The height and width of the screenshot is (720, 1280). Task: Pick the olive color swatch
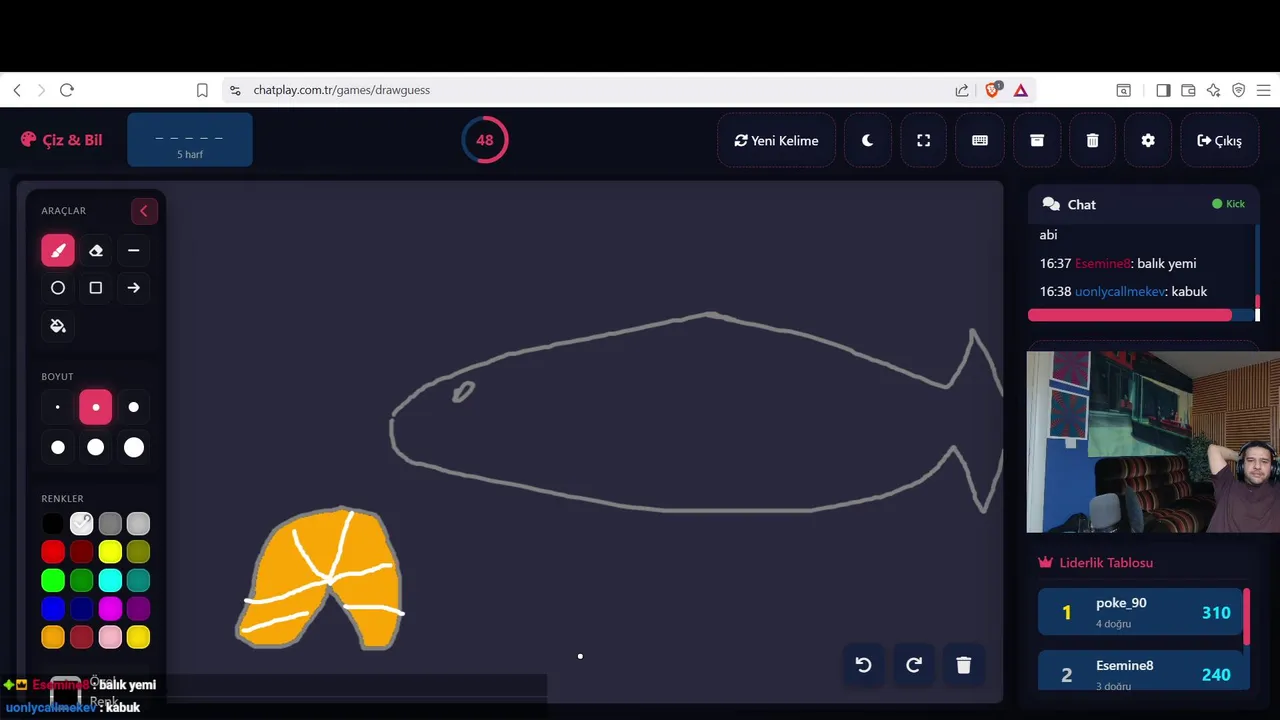[x=139, y=551]
